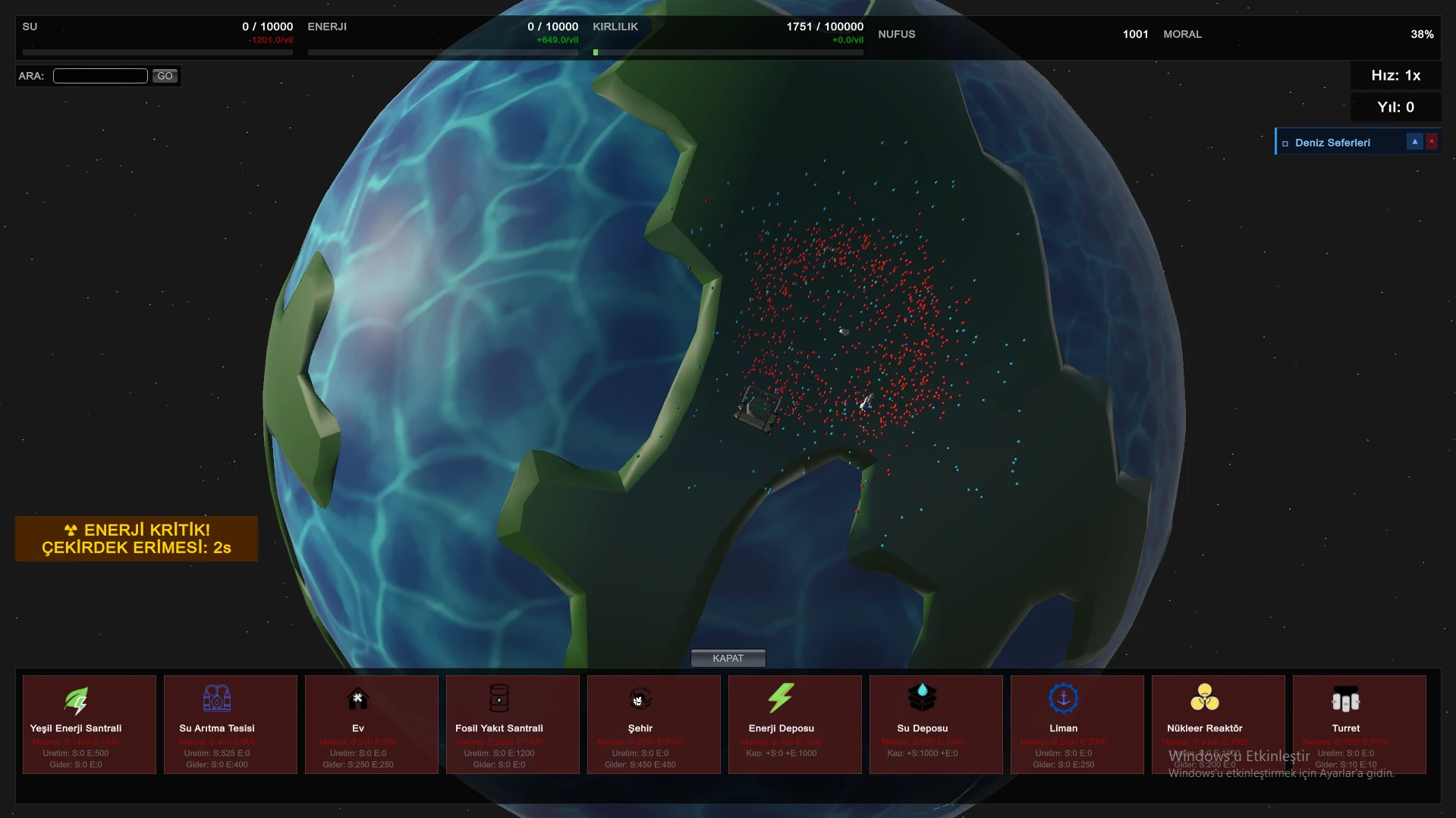Choose the Su Deposu water box icon
This screenshot has width=1456, height=818.
[x=922, y=698]
